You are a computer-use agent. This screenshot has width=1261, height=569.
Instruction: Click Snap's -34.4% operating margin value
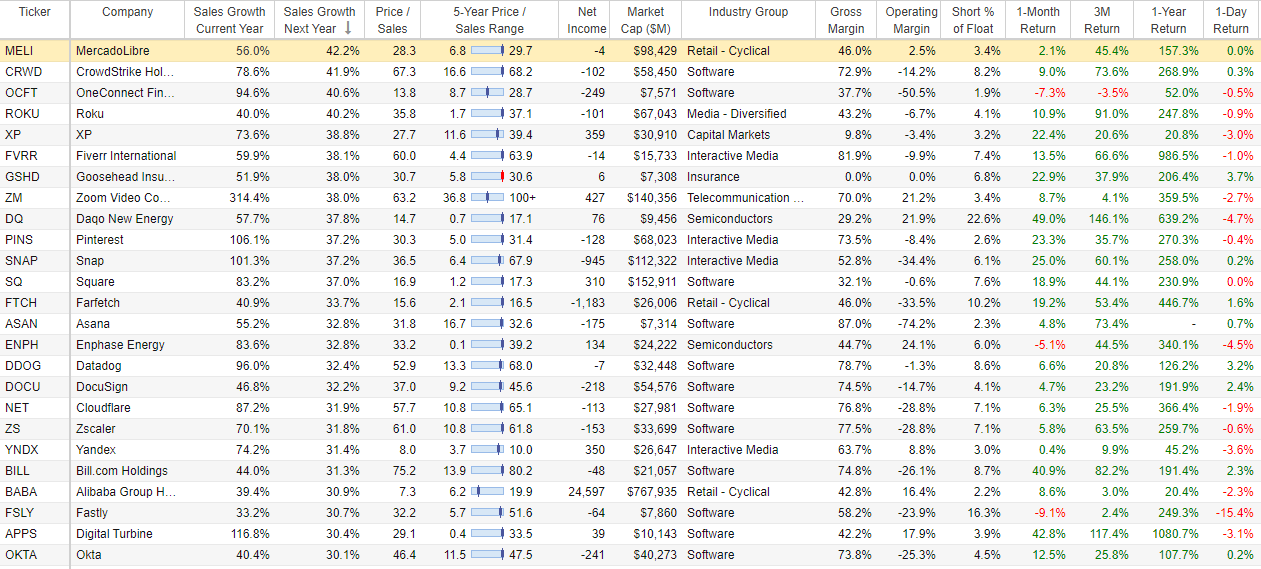(917, 261)
